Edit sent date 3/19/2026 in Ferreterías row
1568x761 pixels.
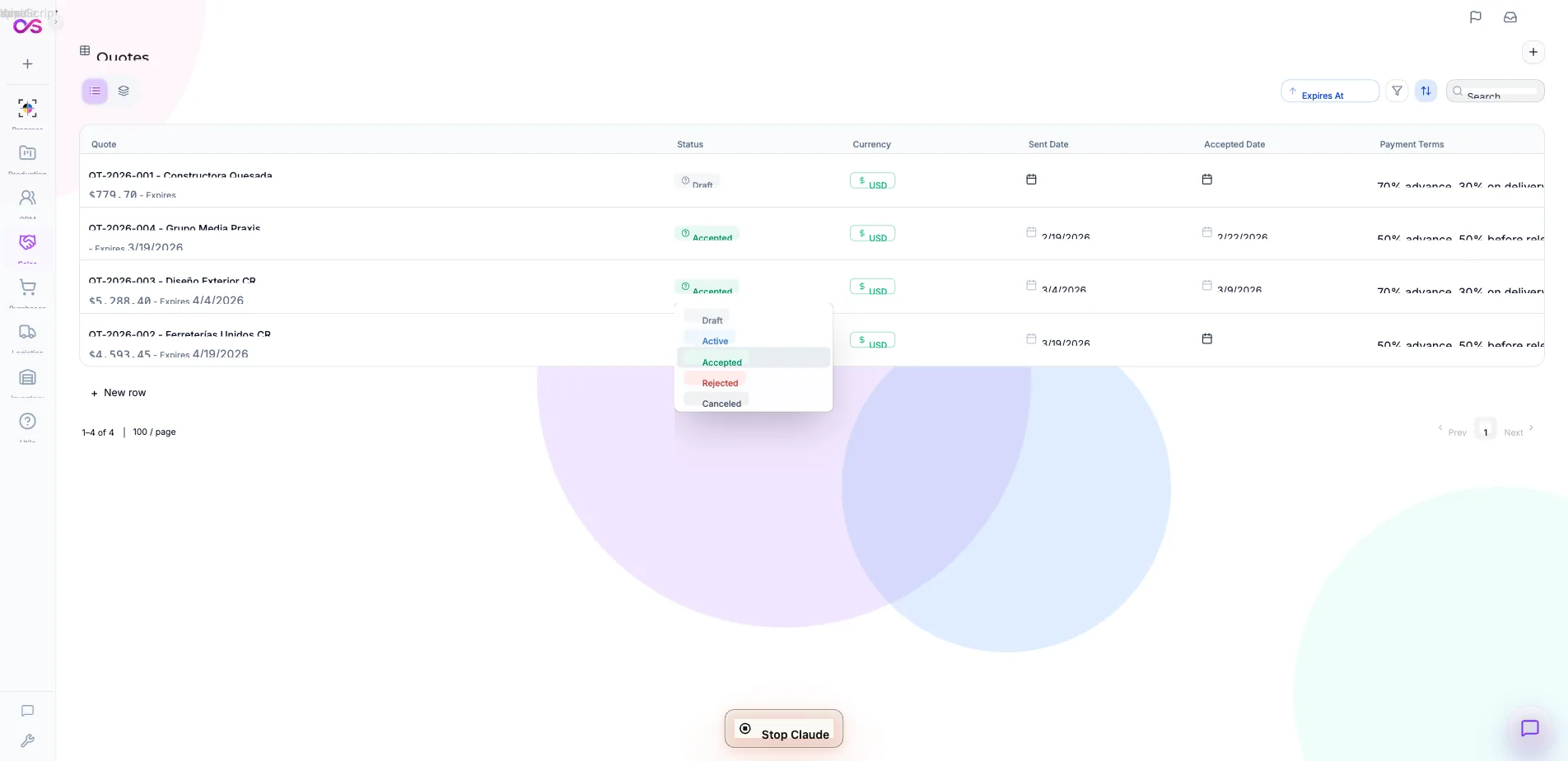coord(1058,342)
